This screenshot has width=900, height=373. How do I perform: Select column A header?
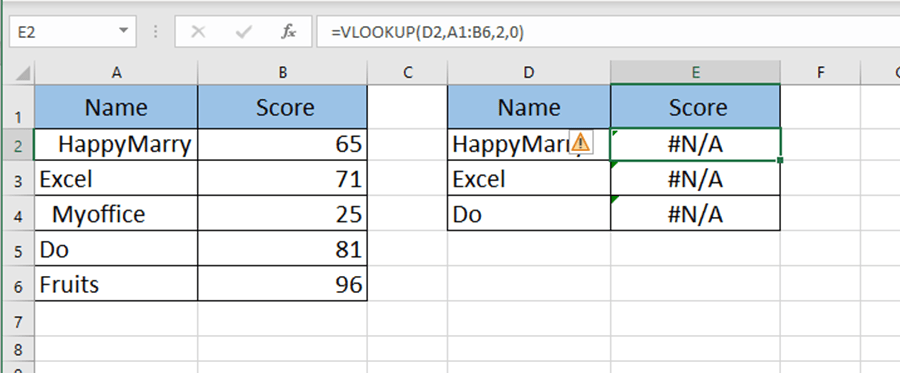117,73
